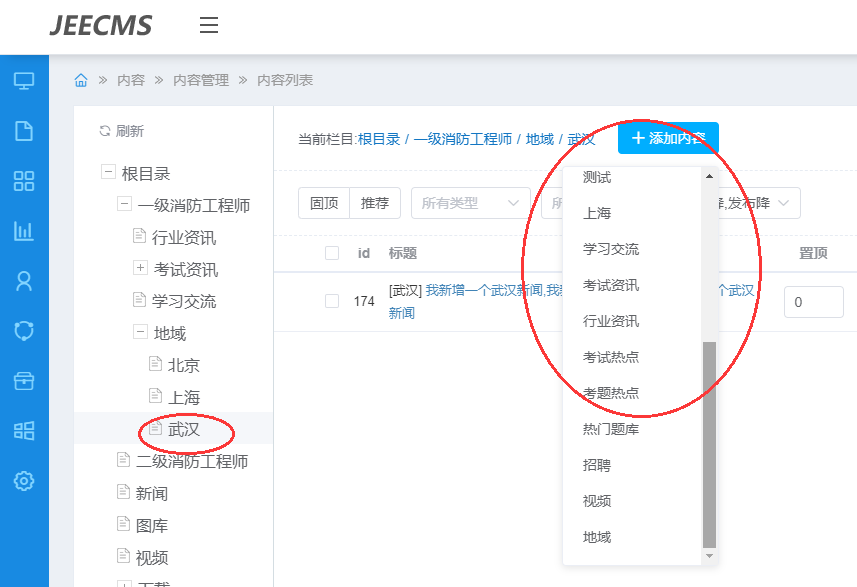The width and height of the screenshot is (857, 587).
Task: Click the JEECMS logo
Action: [x=101, y=26]
